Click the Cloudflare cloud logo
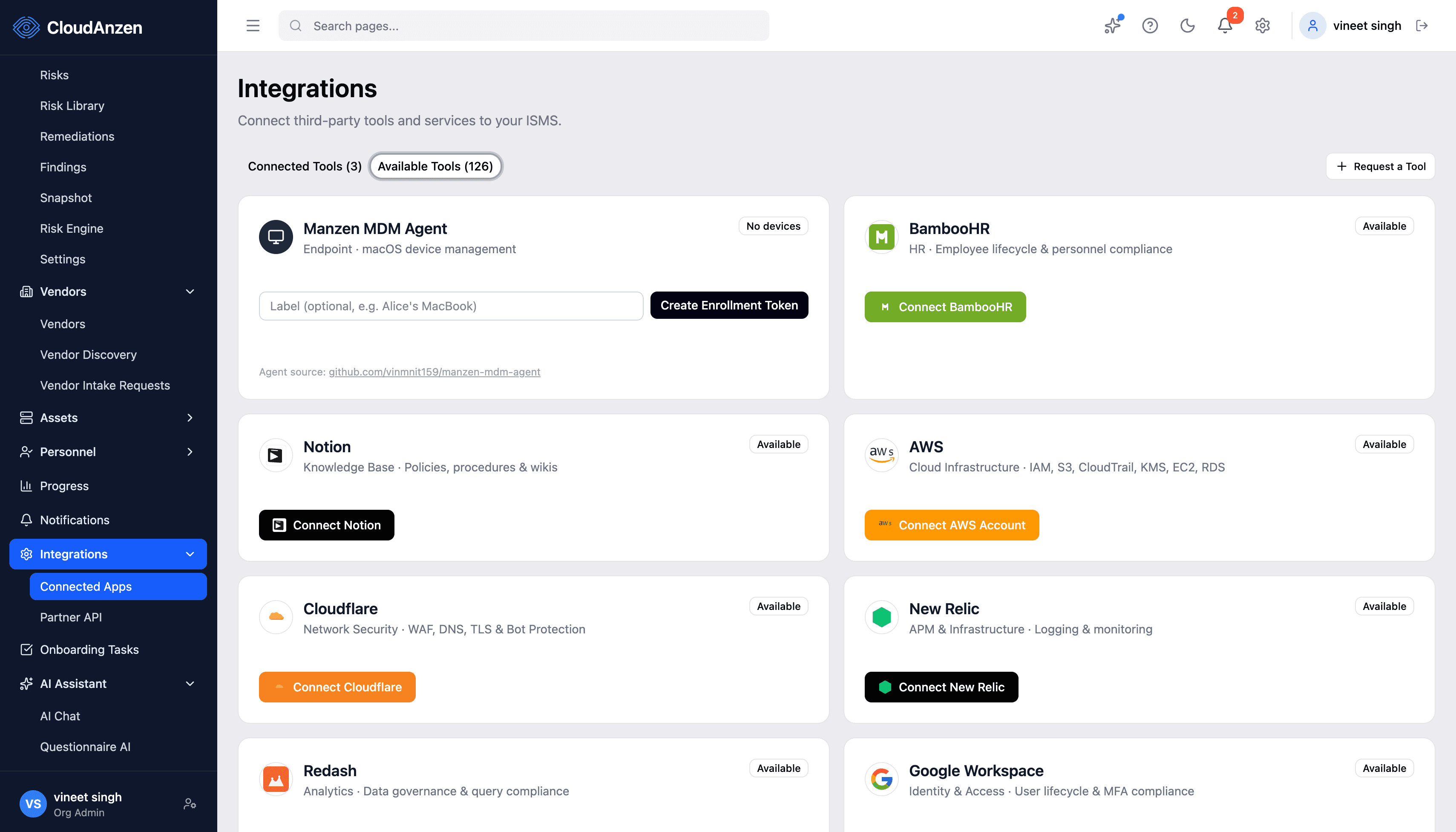This screenshot has width=1456, height=832. (276, 617)
